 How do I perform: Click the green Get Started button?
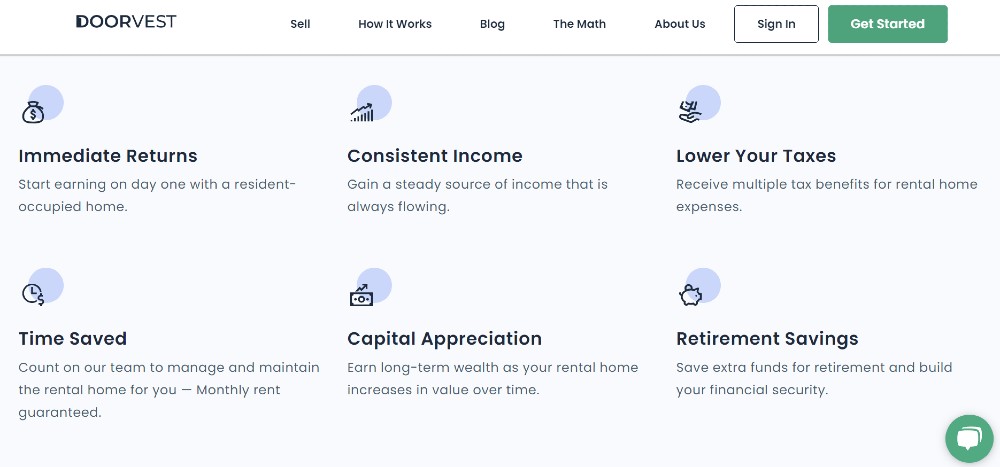888,24
